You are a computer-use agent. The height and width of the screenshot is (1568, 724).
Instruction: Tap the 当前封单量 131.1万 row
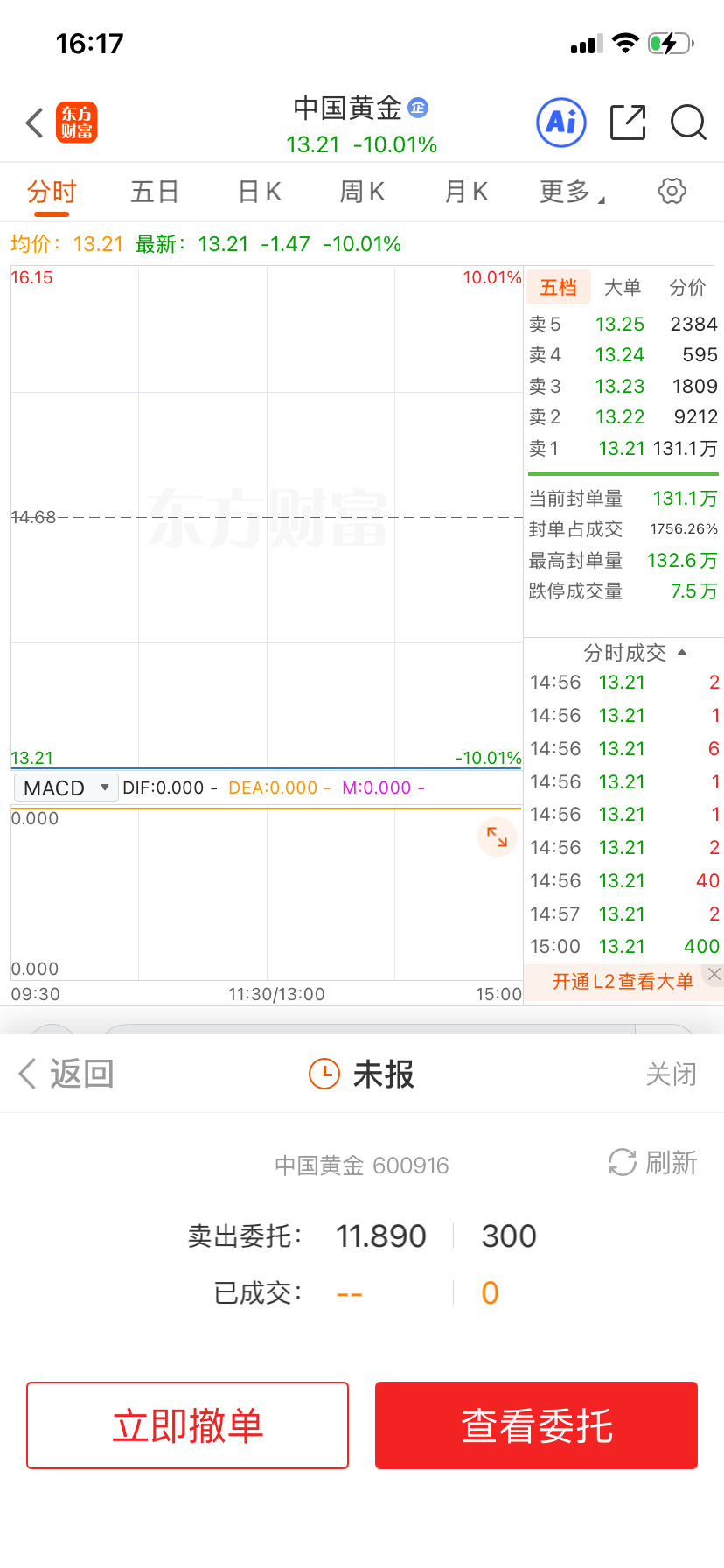click(623, 499)
